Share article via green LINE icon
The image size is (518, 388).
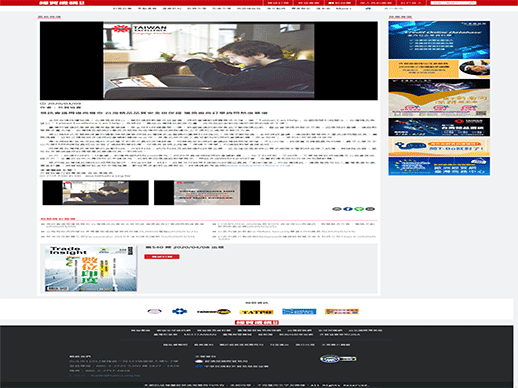coord(359,209)
